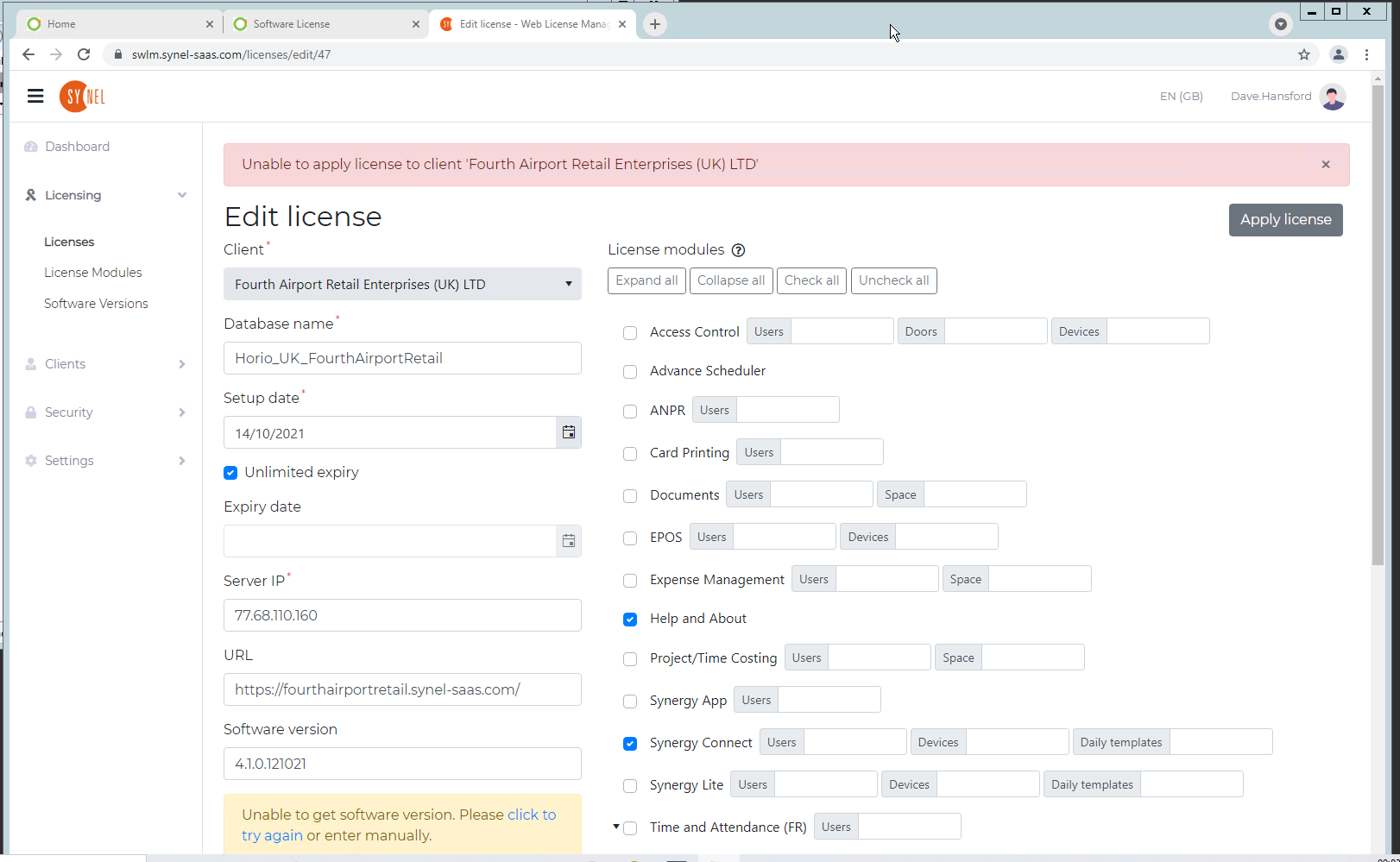Image resolution: width=1400 pixels, height=862 pixels.
Task: Expand the Settings sidebar section
Action: tap(182, 461)
